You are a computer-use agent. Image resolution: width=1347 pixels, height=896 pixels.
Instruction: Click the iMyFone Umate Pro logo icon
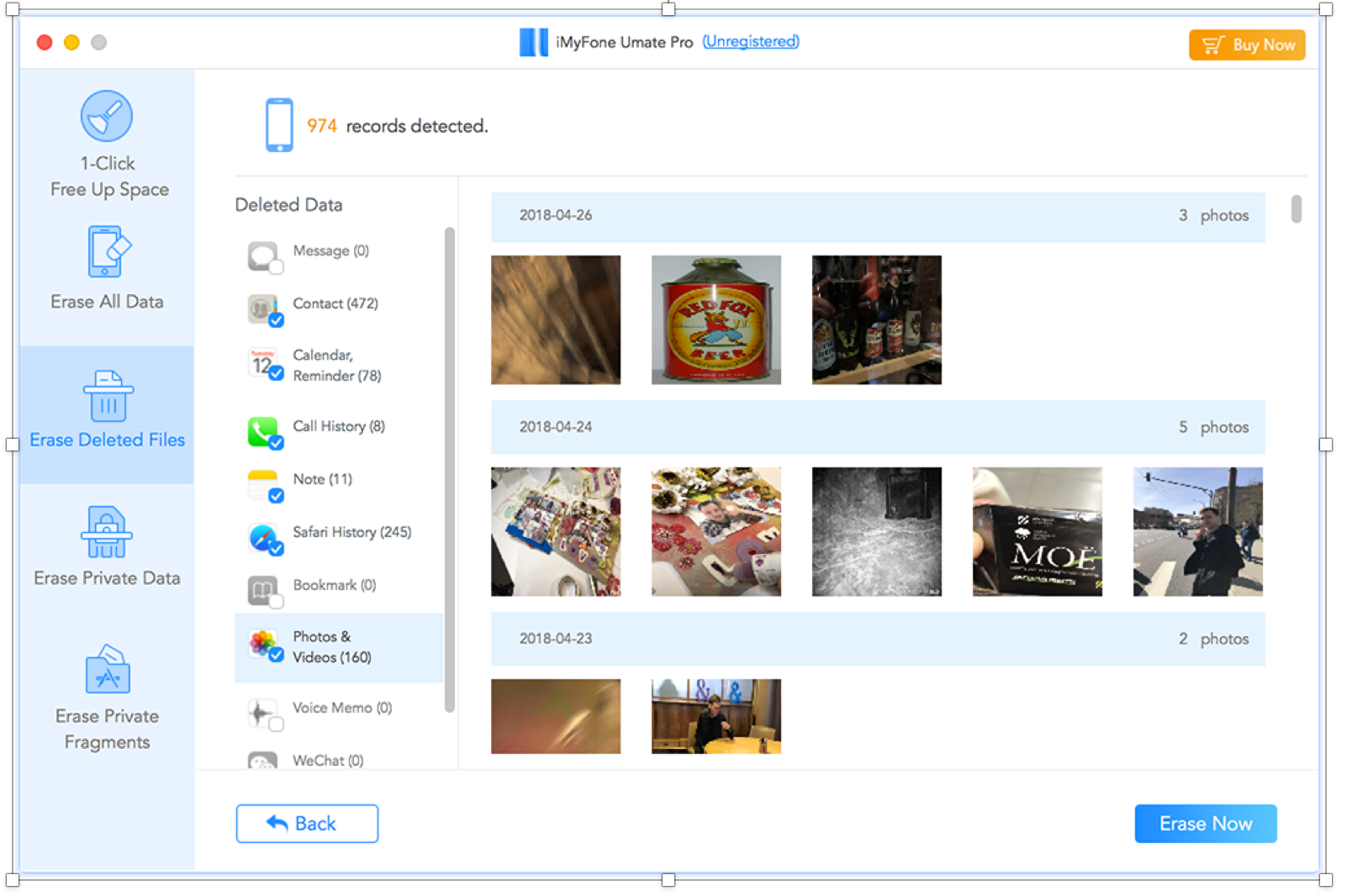(x=533, y=42)
